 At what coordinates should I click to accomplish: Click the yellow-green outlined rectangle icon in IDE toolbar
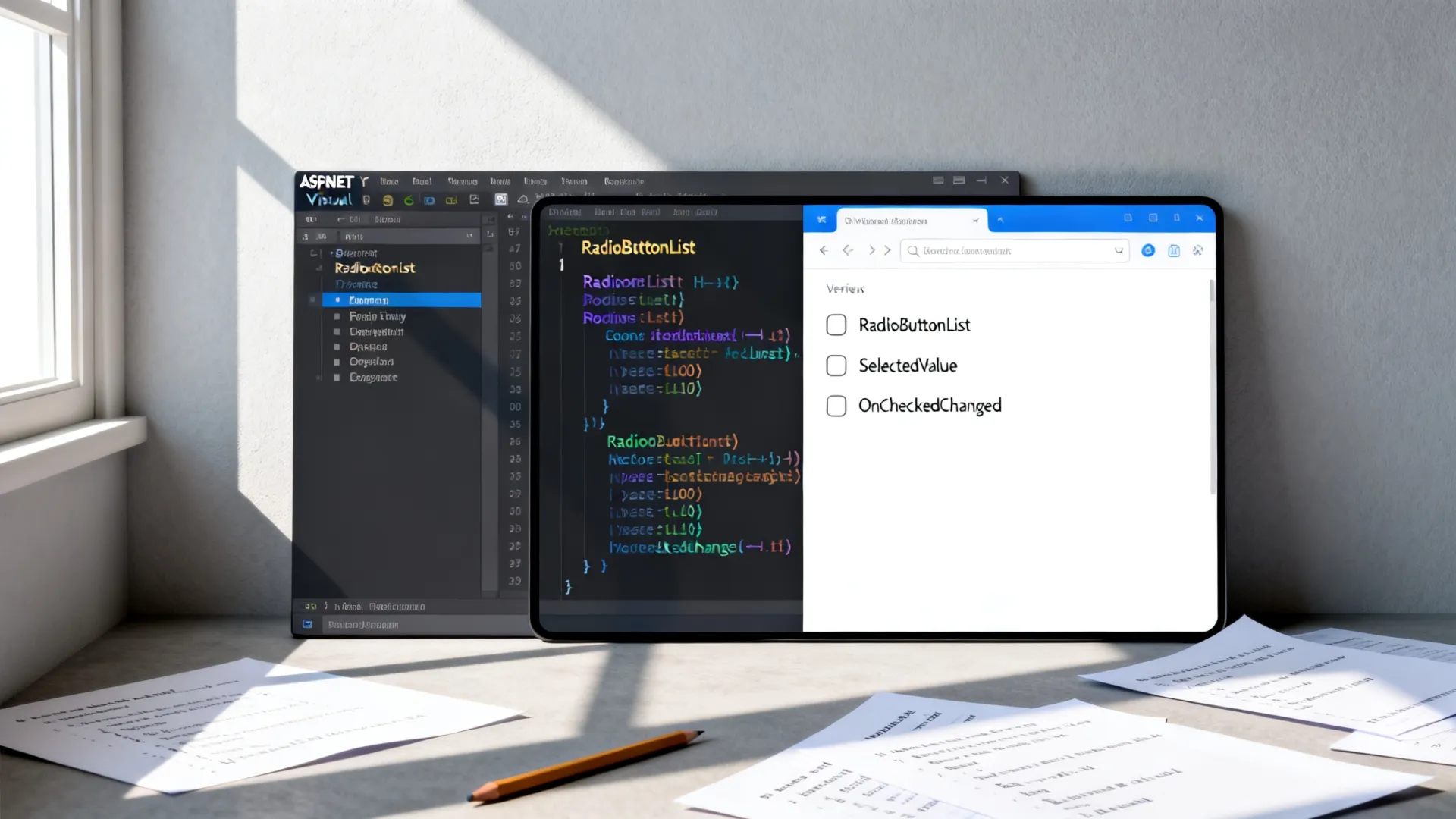point(451,200)
